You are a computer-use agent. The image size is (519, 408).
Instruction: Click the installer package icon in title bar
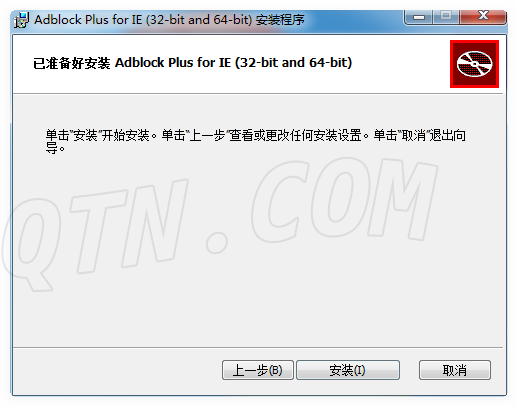pyautogui.click(x=22, y=20)
